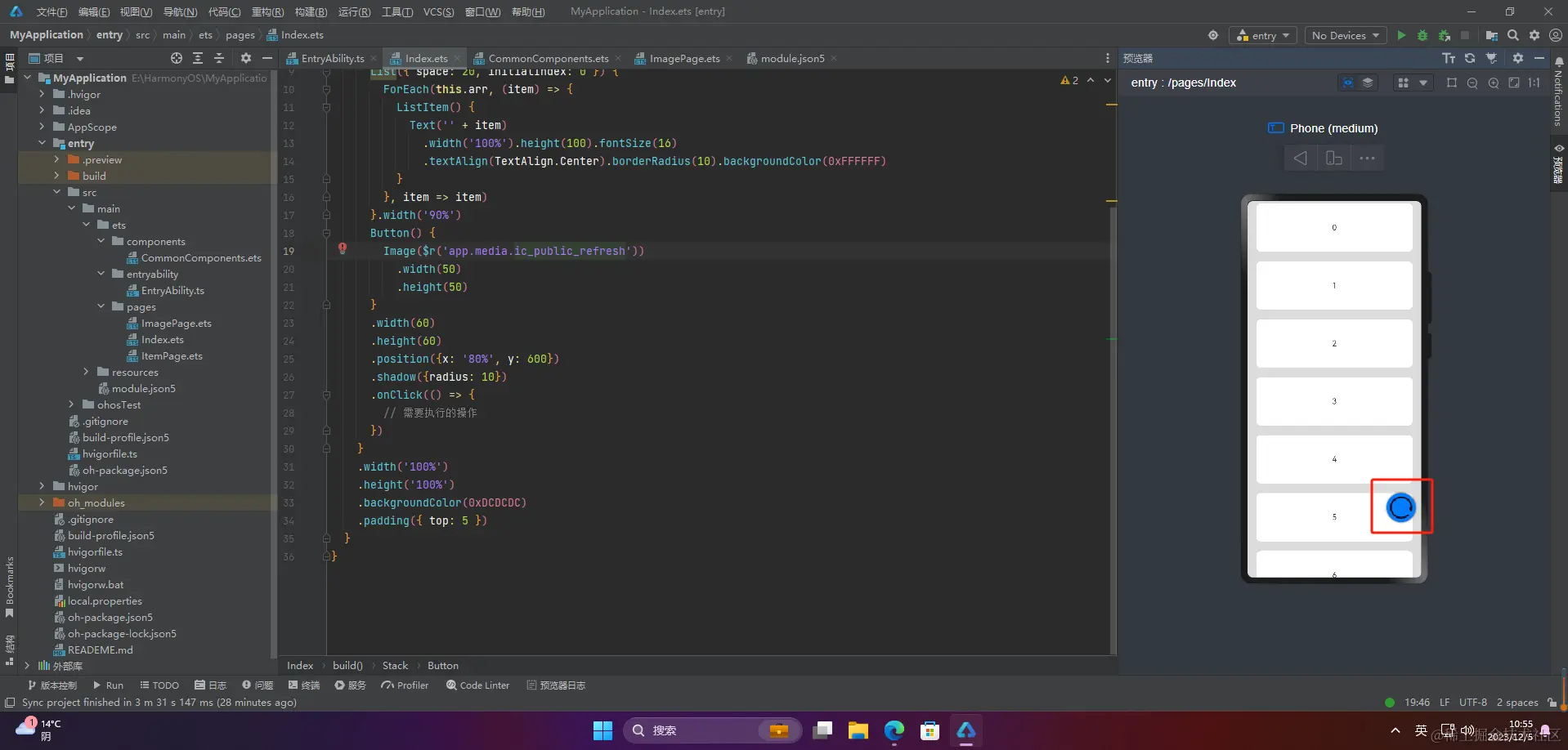Open more options dots under Phone (medium)
The width and height of the screenshot is (1568, 750).
point(1367,158)
